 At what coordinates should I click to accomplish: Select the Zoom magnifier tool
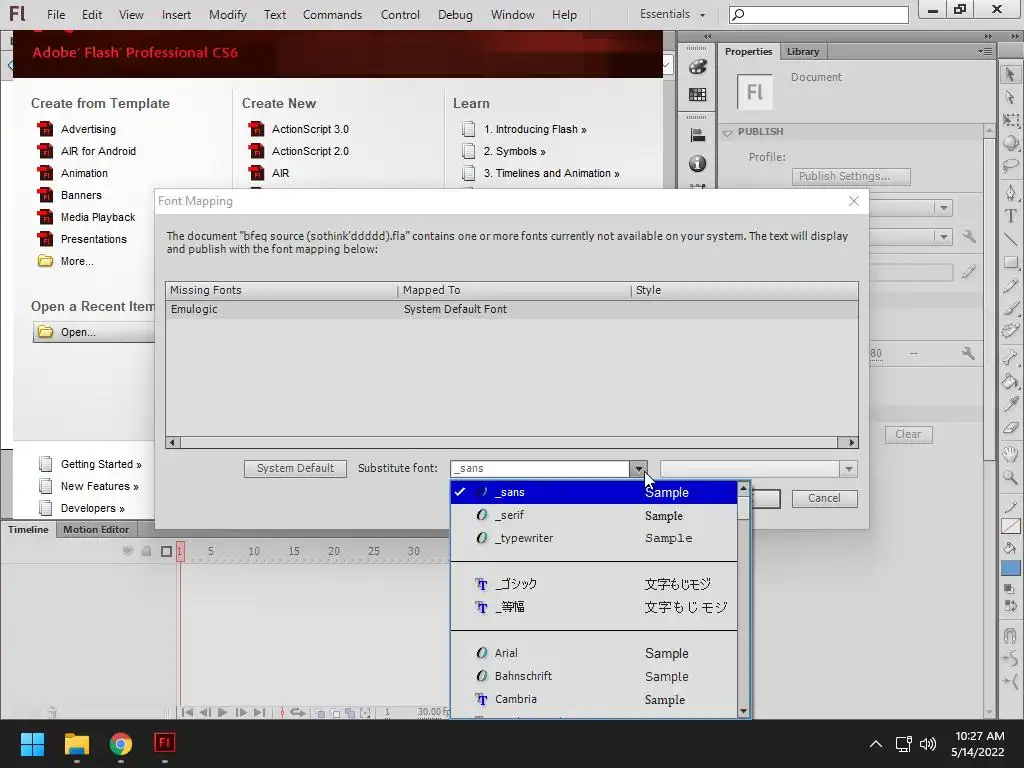1010,477
